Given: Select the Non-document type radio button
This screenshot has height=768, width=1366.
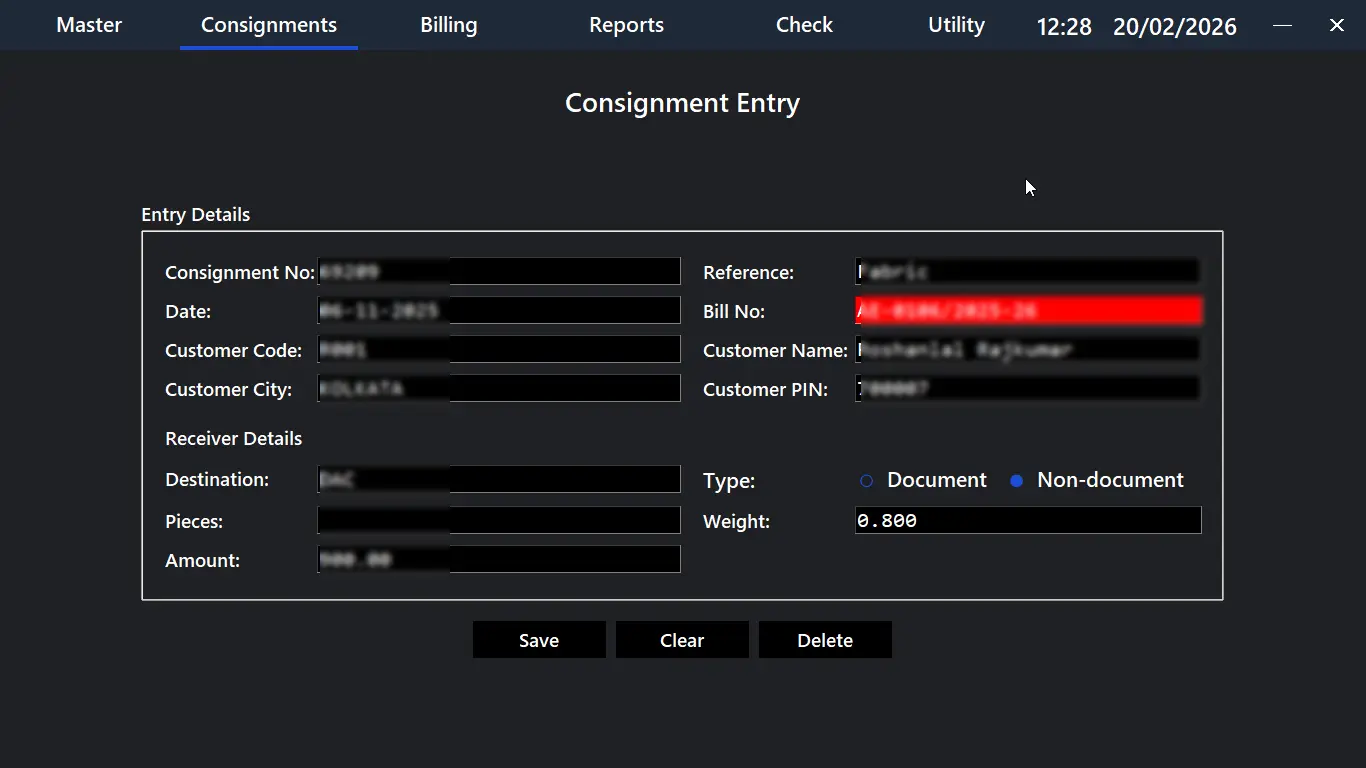Looking at the screenshot, I should click(1017, 481).
